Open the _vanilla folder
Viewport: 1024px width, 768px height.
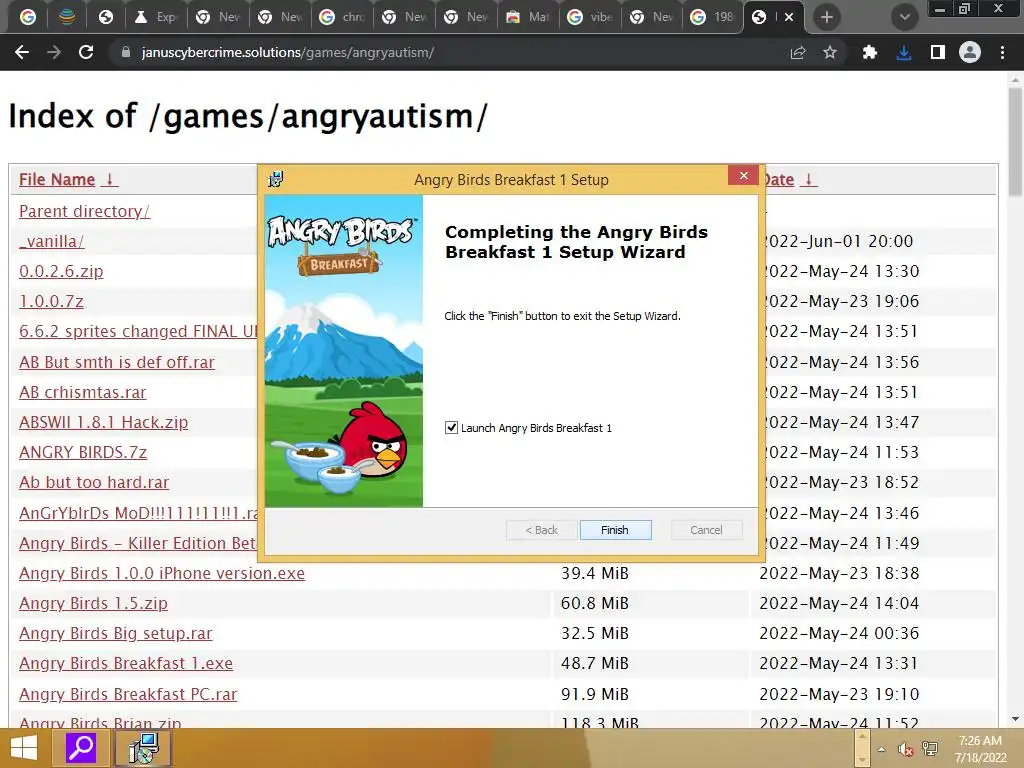52,242
